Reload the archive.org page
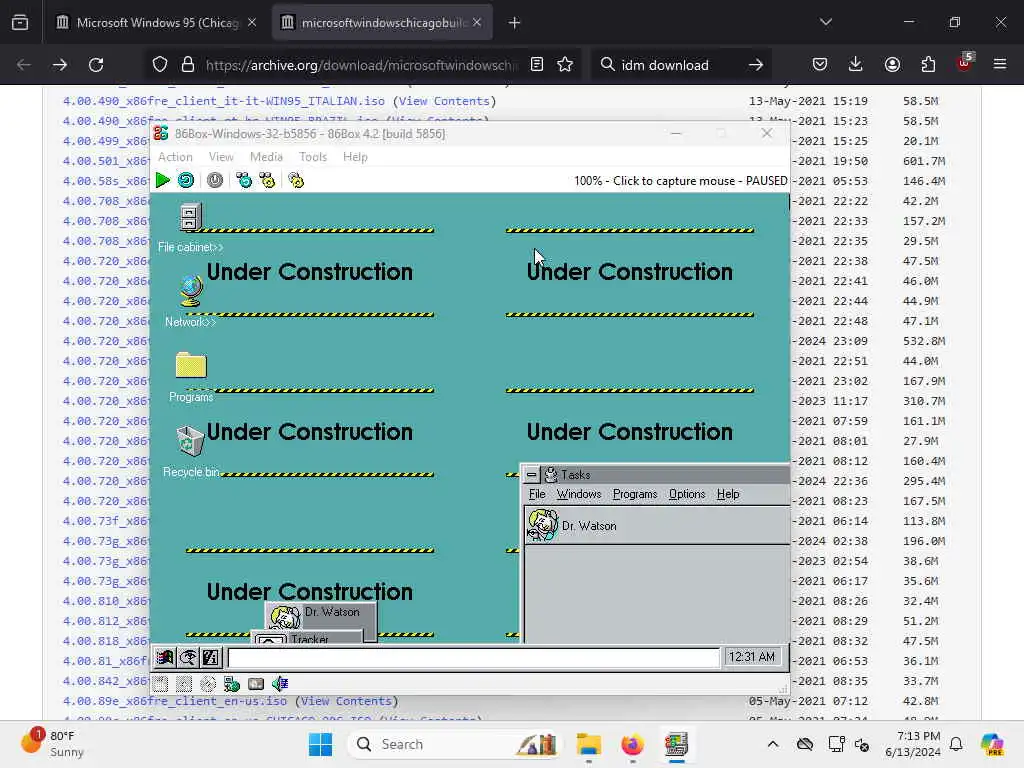1024x768 pixels. (96, 65)
